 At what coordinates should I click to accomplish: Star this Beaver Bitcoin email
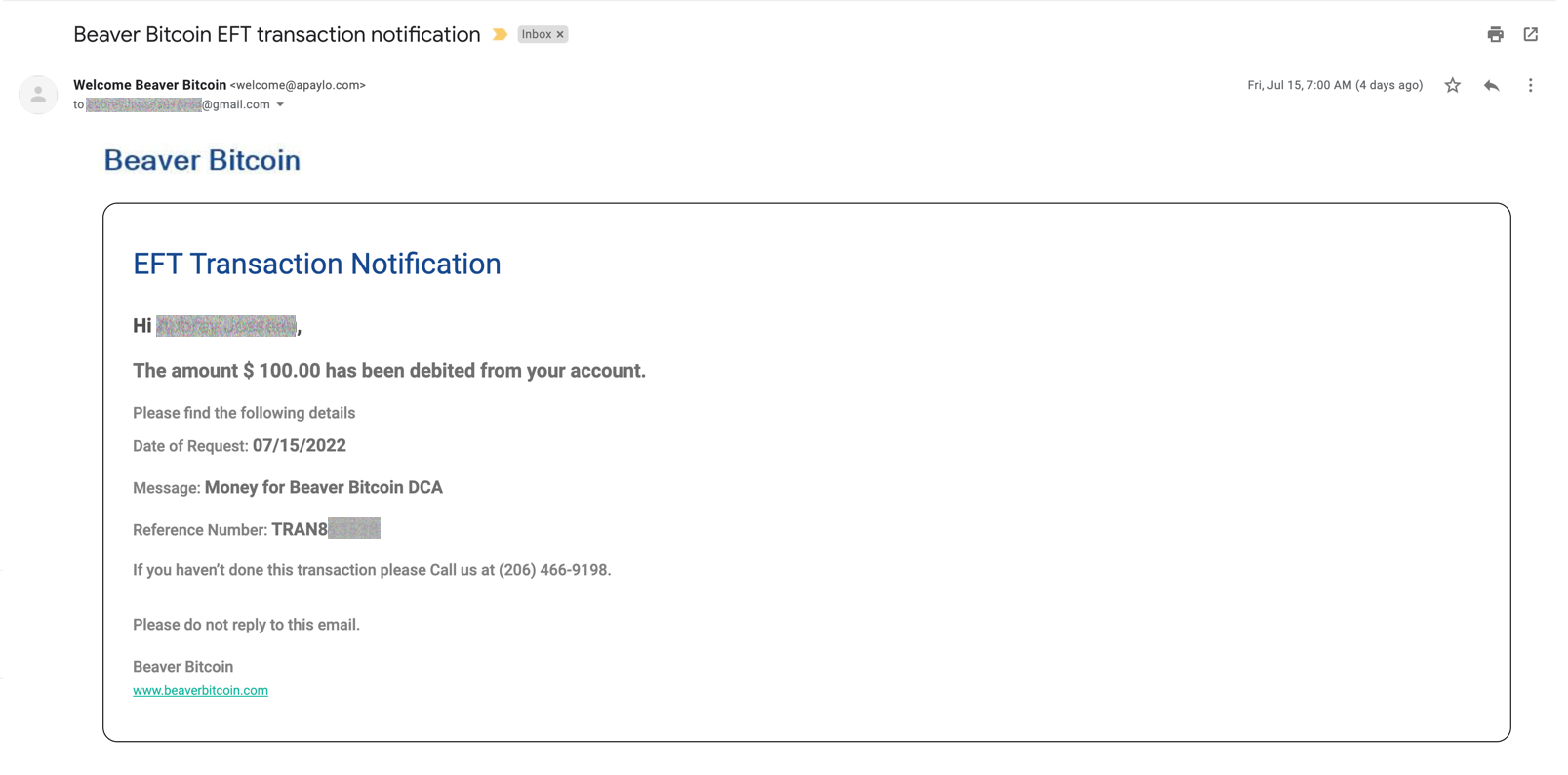click(1453, 85)
